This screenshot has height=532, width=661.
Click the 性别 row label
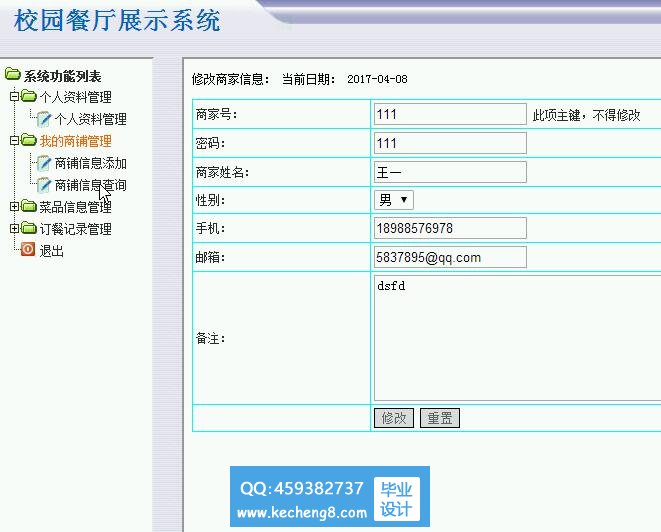tap(210, 200)
